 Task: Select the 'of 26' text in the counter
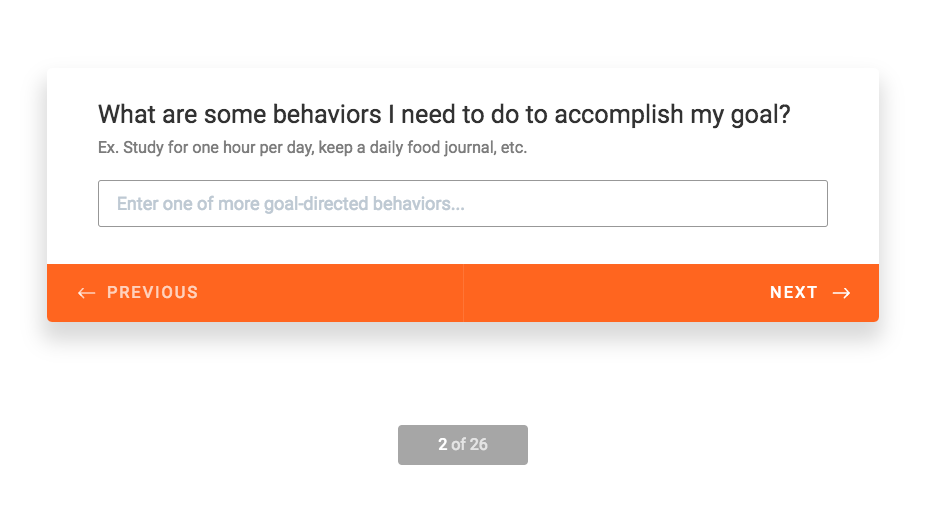469,444
